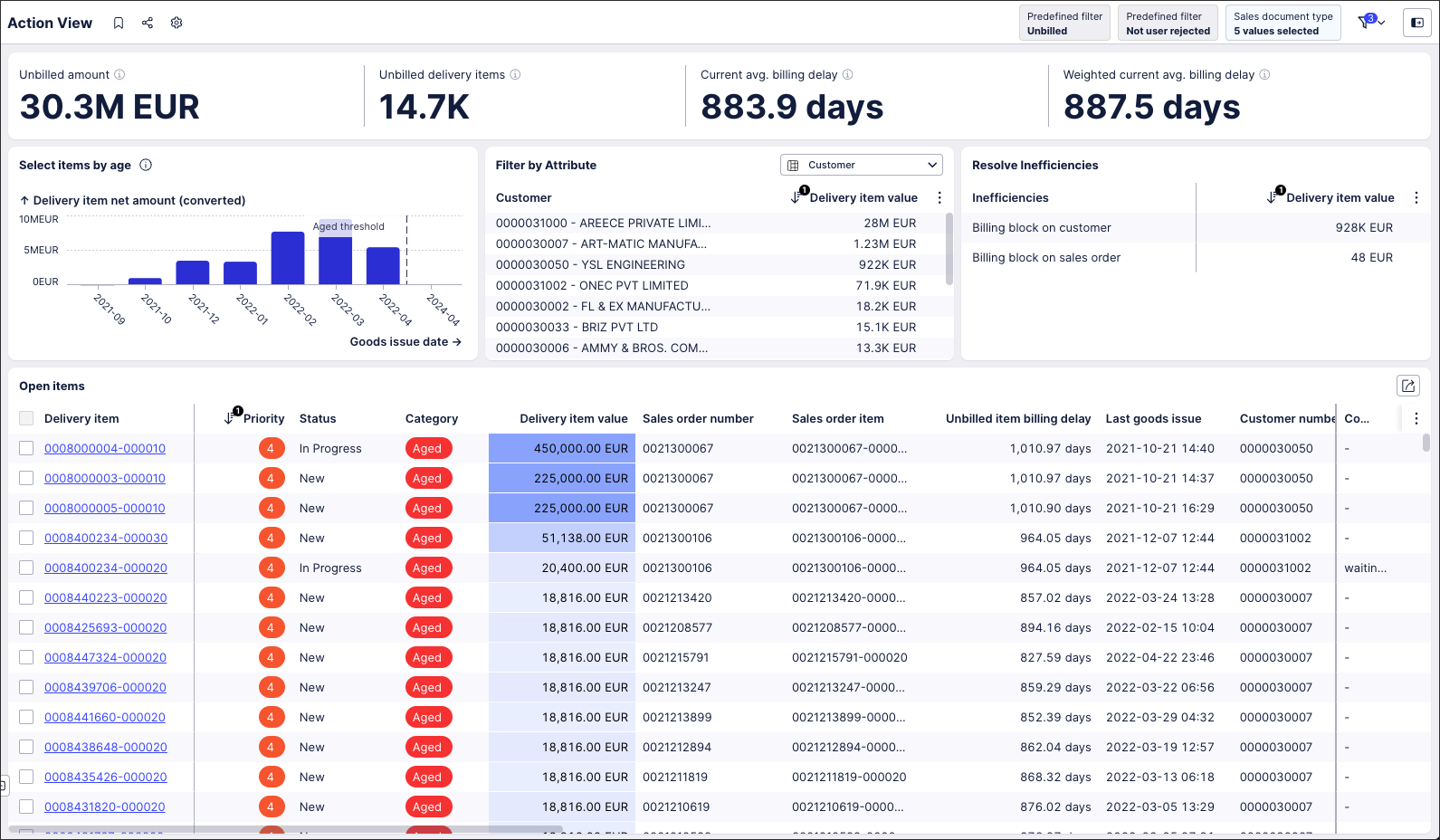Viewport: 1440px width, 840px height.
Task: Click the Unbilled item billing delay column header
Action: coord(1018,418)
